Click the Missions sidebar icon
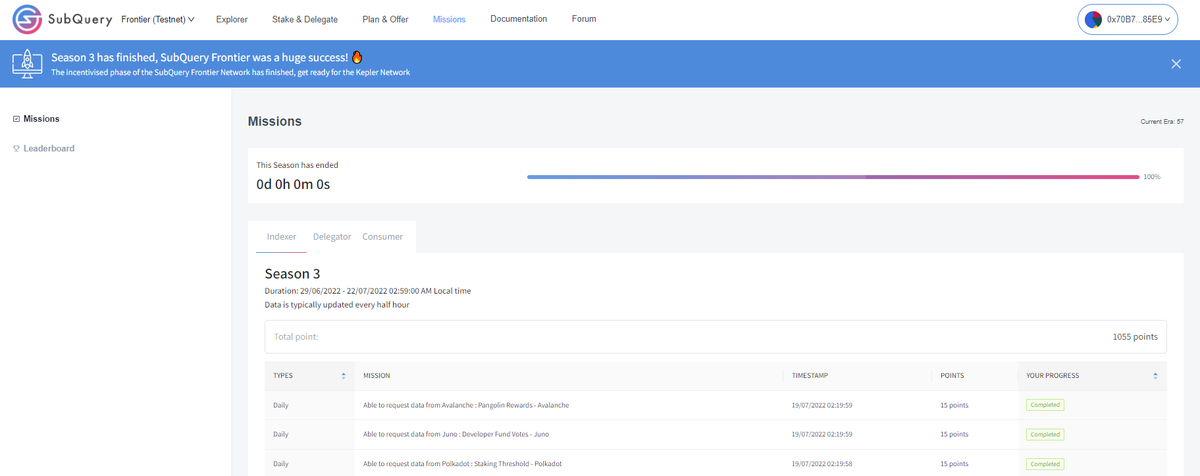This screenshot has width=1200, height=476. point(16,118)
